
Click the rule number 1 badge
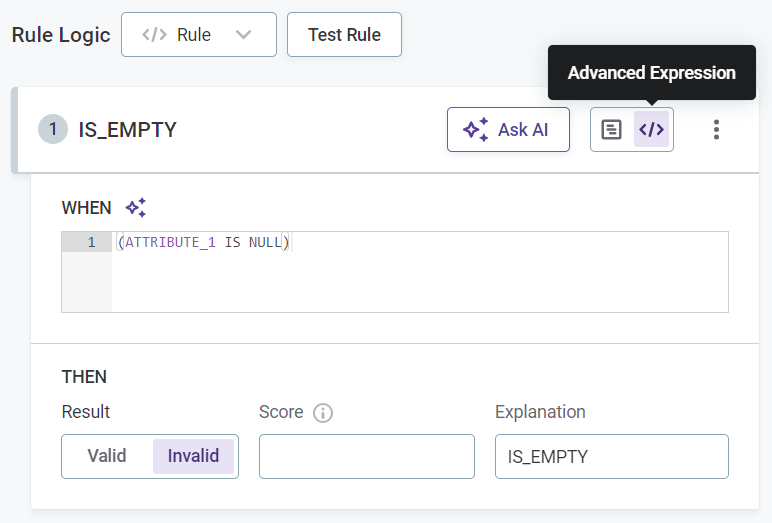[x=53, y=130]
